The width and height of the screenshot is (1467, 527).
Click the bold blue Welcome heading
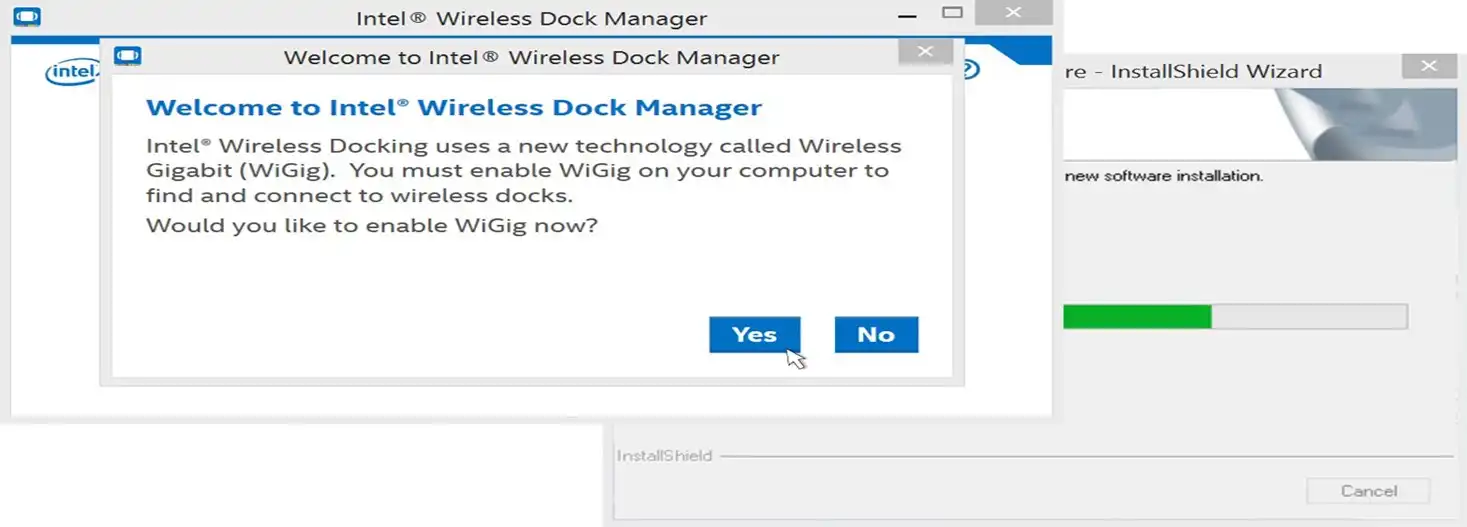click(x=453, y=108)
